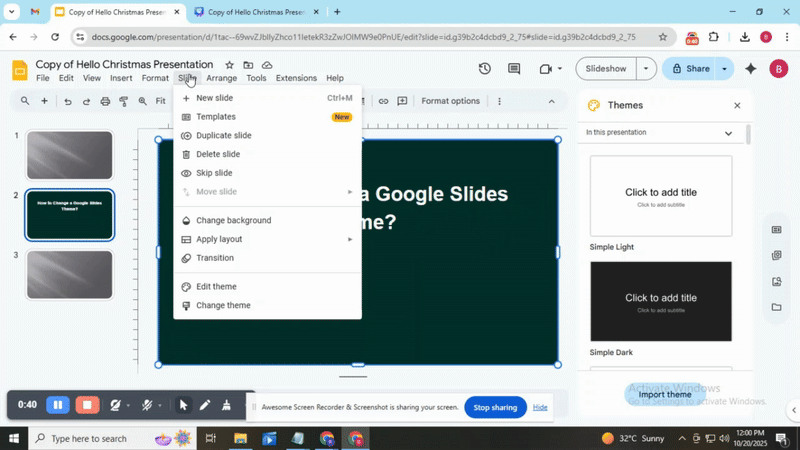Open version history clock icon
This screenshot has height=450, width=800.
coord(485,69)
